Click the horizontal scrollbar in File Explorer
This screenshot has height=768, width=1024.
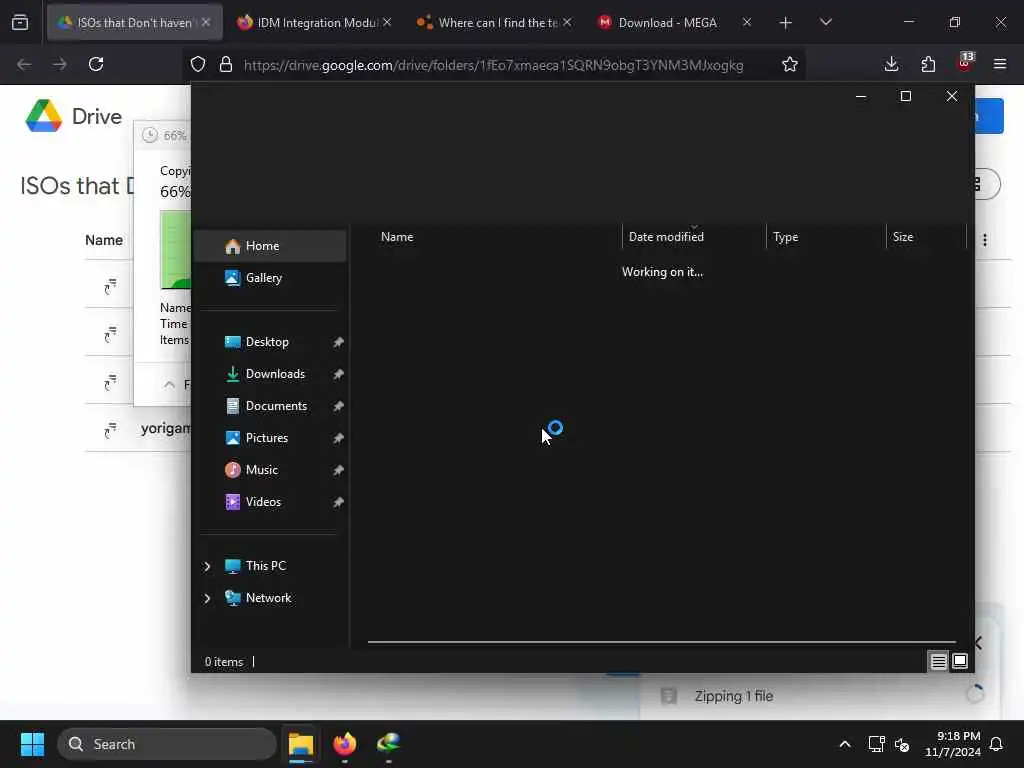(662, 642)
